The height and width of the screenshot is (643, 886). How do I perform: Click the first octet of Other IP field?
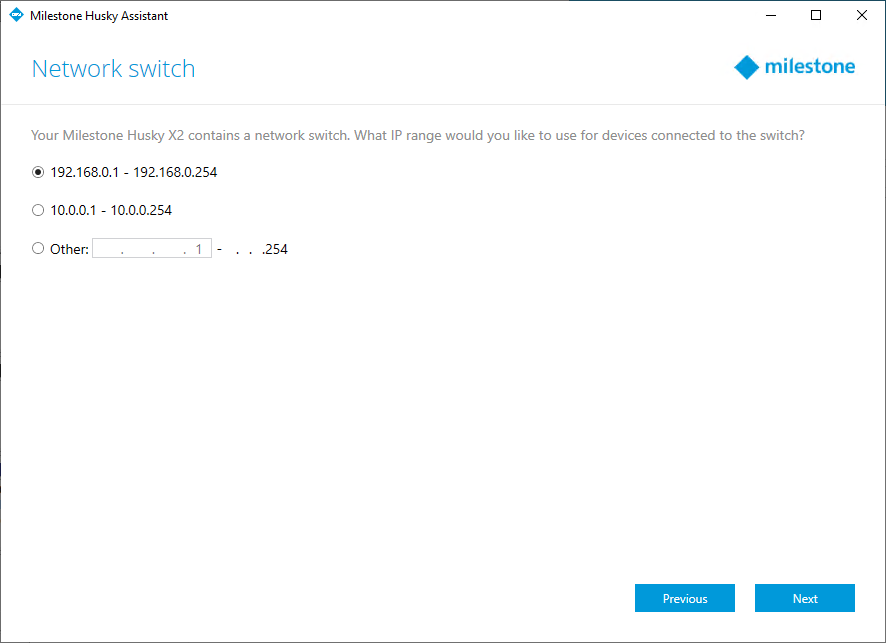pos(107,249)
